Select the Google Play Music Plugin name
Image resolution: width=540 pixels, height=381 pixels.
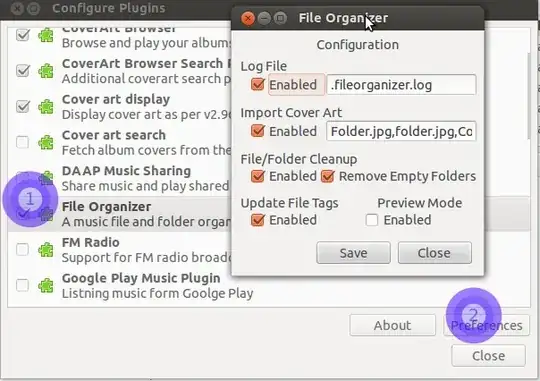click(x=141, y=278)
